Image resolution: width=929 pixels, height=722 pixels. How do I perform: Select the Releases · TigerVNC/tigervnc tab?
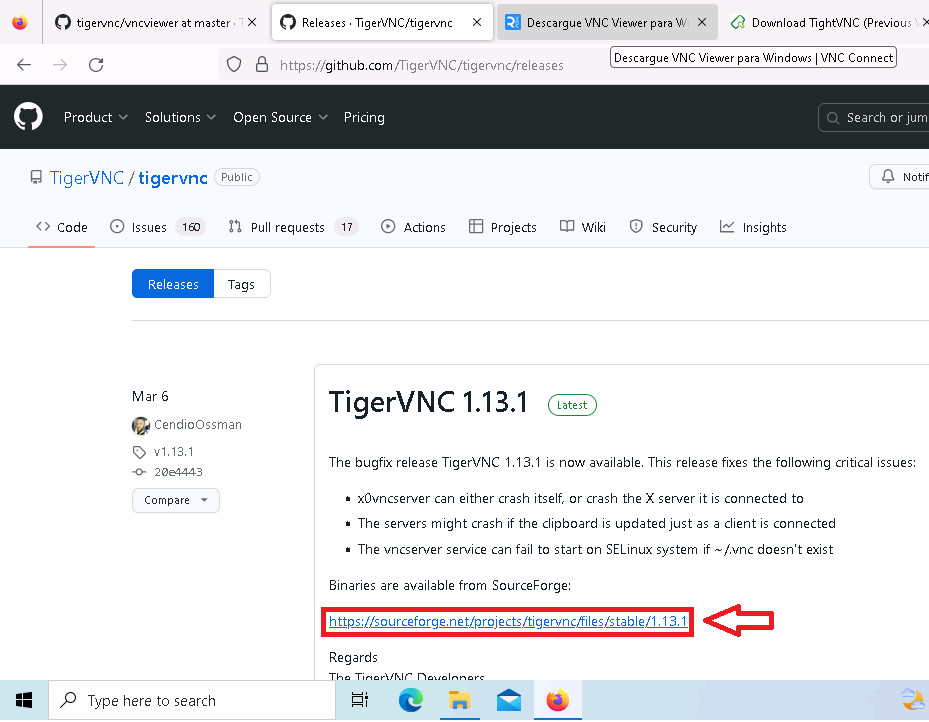coord(382,23)
